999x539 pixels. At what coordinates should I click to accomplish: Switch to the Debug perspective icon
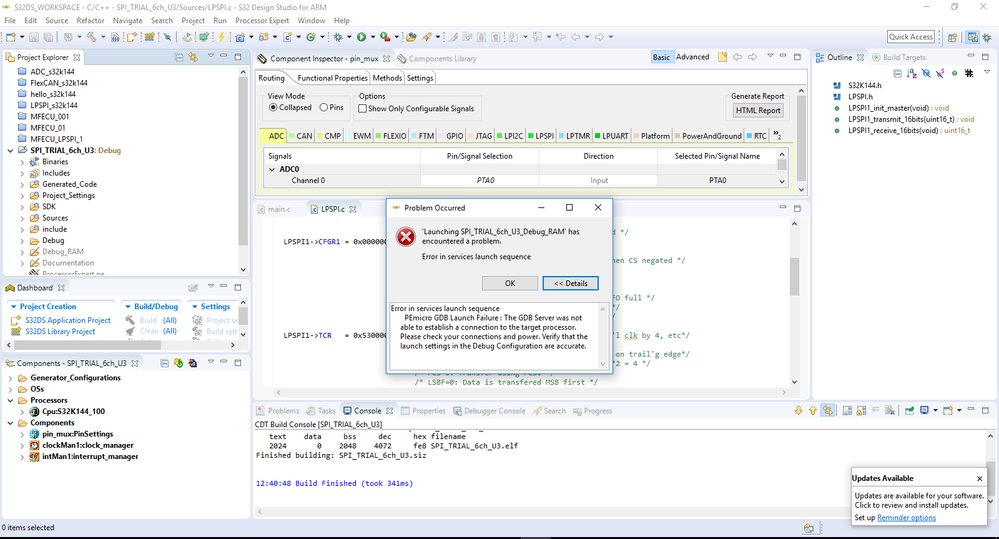[987, 38]
